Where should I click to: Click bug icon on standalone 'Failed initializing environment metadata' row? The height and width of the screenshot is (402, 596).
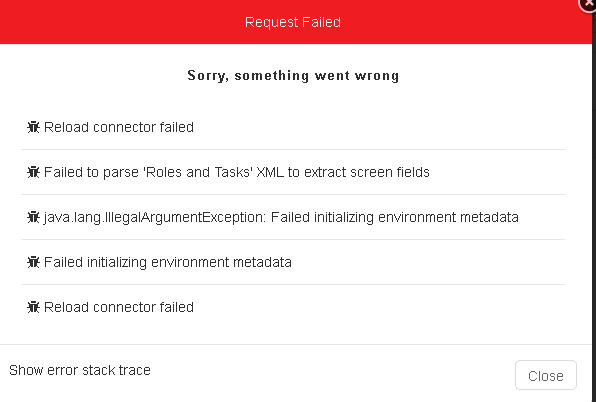(x=33, y=262)
